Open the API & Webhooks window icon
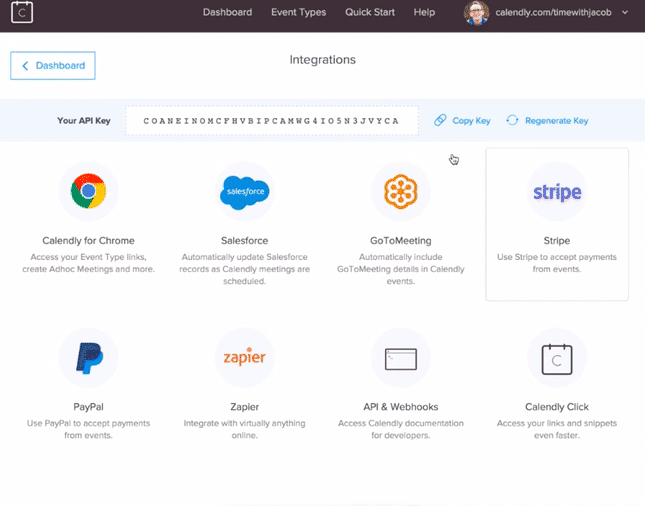Viewport: 645px width, 506px height. pos(401,359)
